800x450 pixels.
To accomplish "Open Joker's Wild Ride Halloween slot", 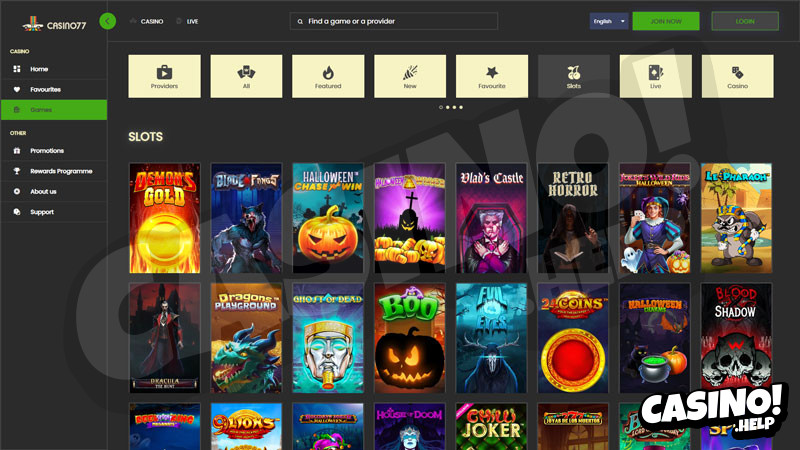I will tap(655, 218).
